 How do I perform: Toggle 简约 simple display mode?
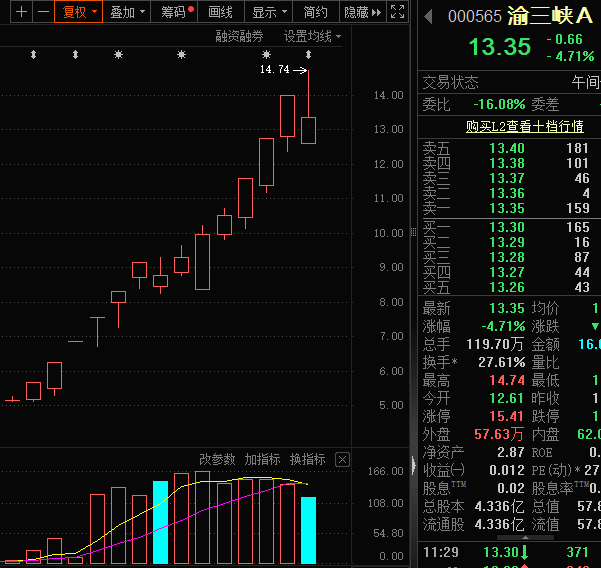pos(315,12)
